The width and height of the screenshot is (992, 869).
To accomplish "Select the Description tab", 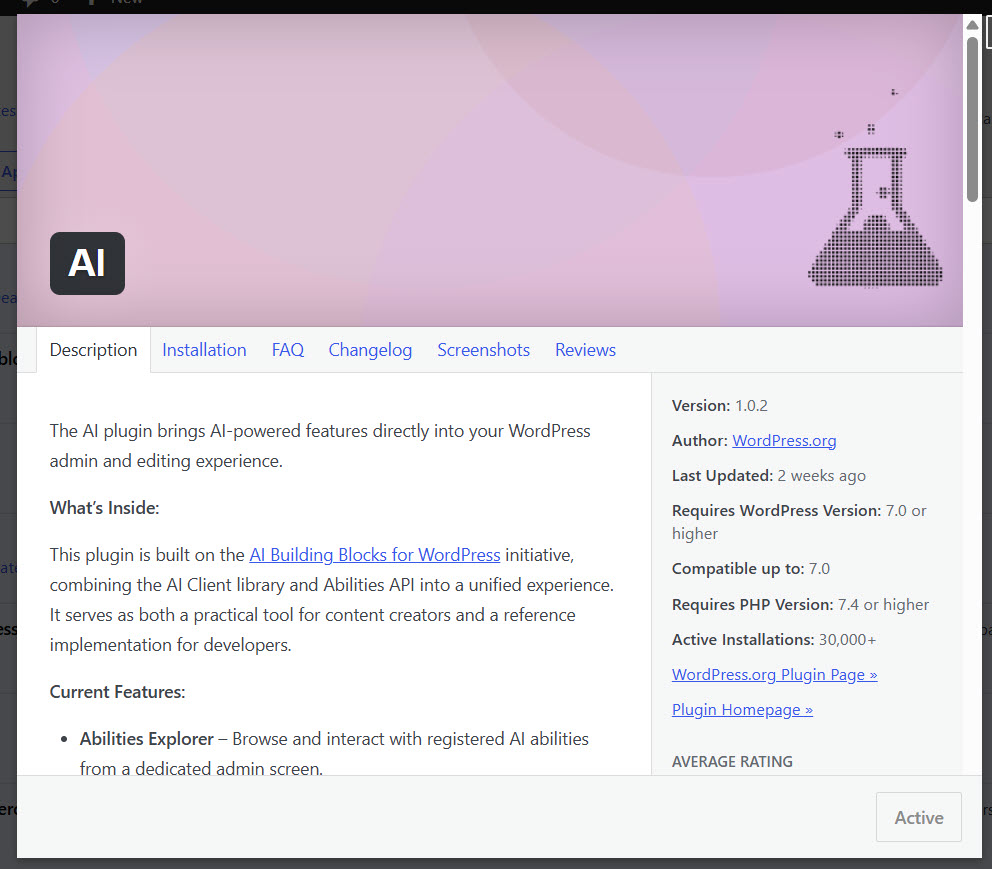I will [94, 350].
